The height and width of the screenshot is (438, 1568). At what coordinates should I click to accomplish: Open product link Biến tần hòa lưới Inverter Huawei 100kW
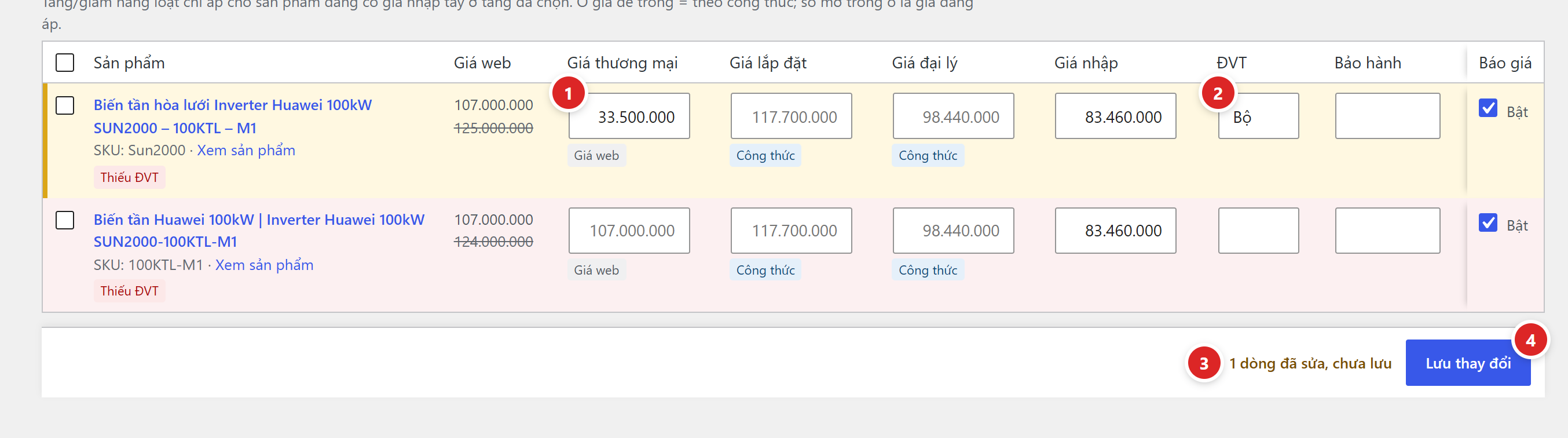pos(233,116)
